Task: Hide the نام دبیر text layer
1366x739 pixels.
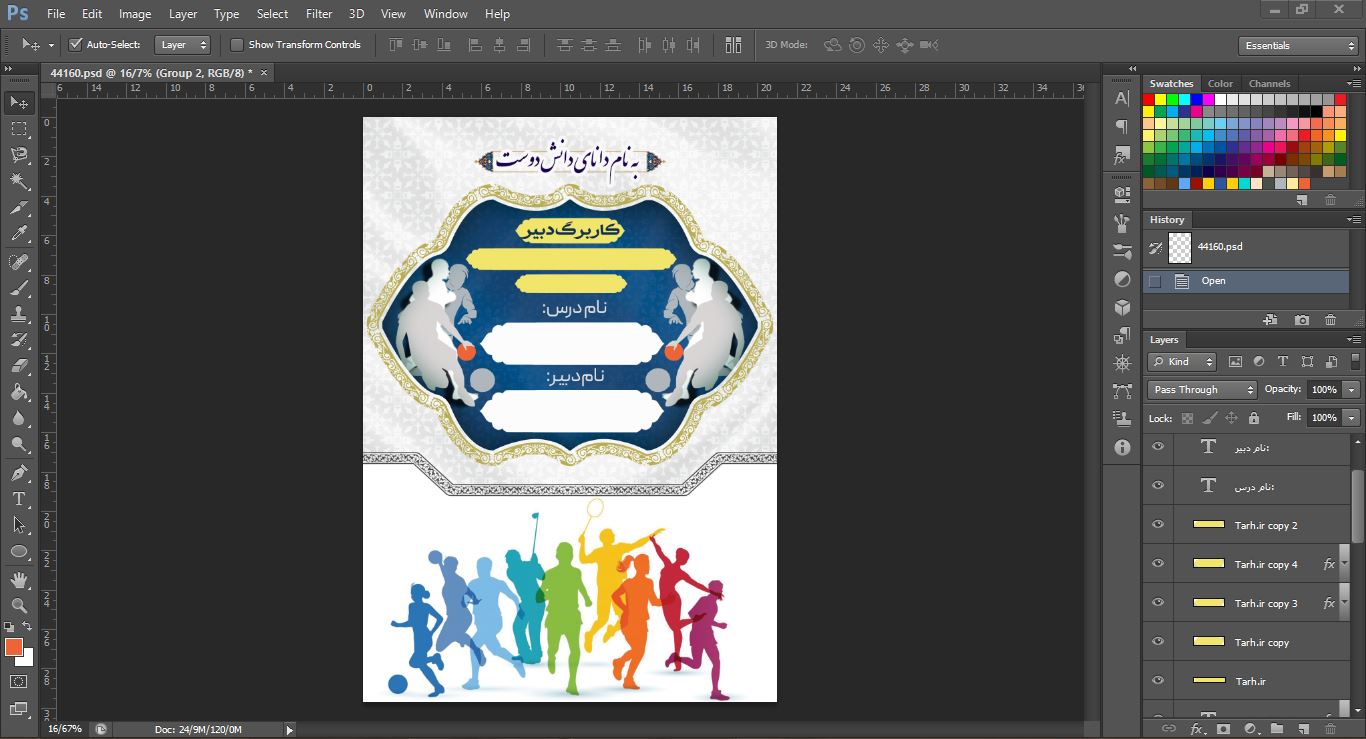Action: [1158, 446]
